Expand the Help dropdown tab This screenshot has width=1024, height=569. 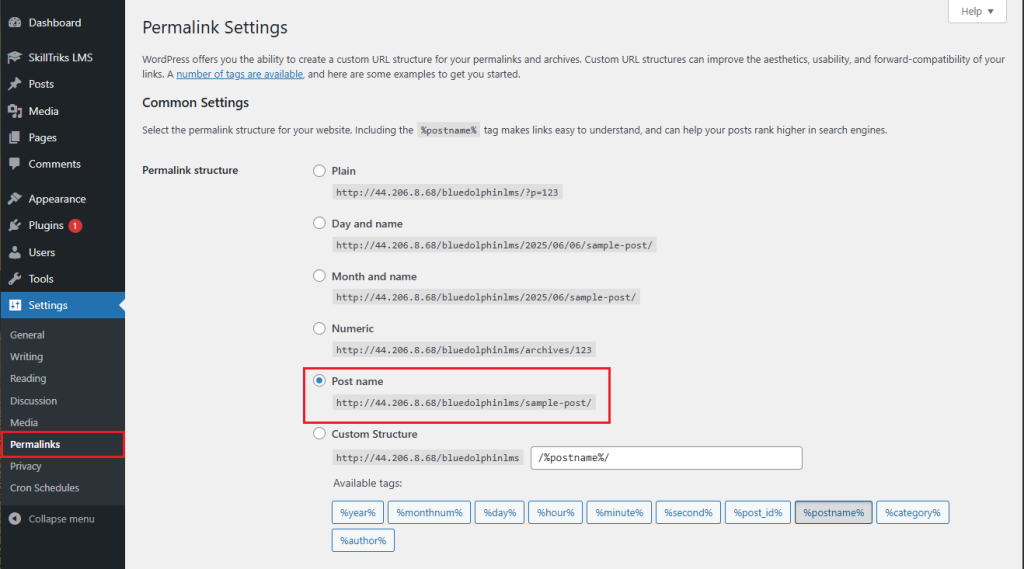coord(976,11)
